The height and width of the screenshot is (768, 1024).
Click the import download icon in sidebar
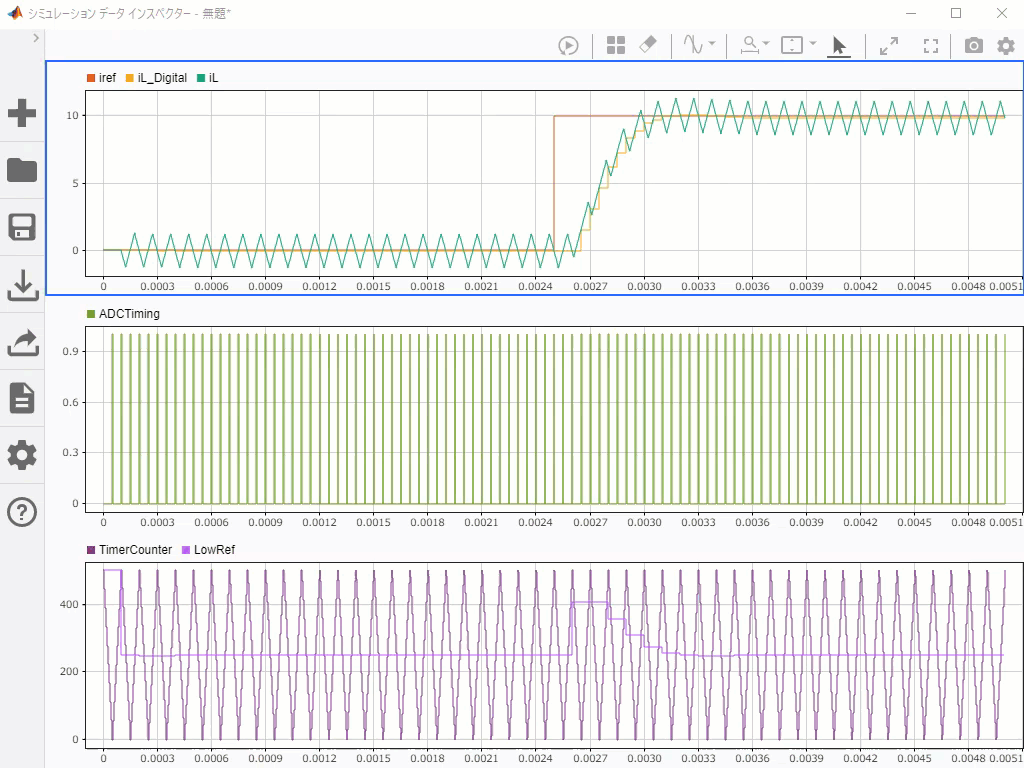tap(22, 286)
